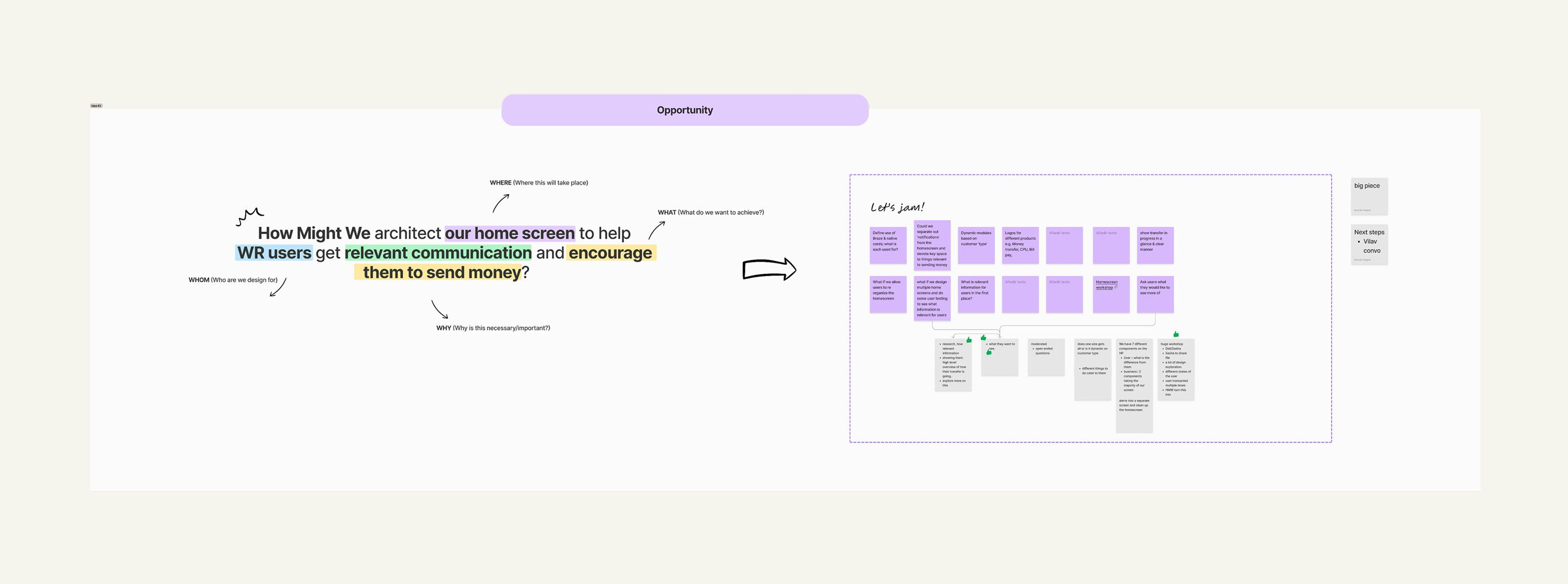Select sticky 'Could we separate out notifications'
This screenshot has height=584, width=1568.
pyautogui.click(x=932, y=245)
